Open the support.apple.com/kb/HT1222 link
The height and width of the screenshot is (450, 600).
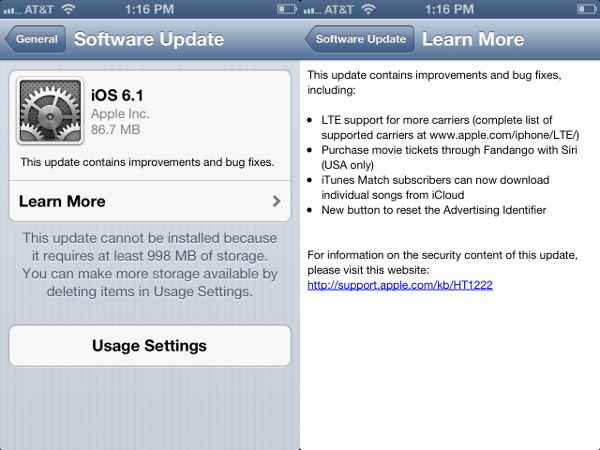pos(400,285)
